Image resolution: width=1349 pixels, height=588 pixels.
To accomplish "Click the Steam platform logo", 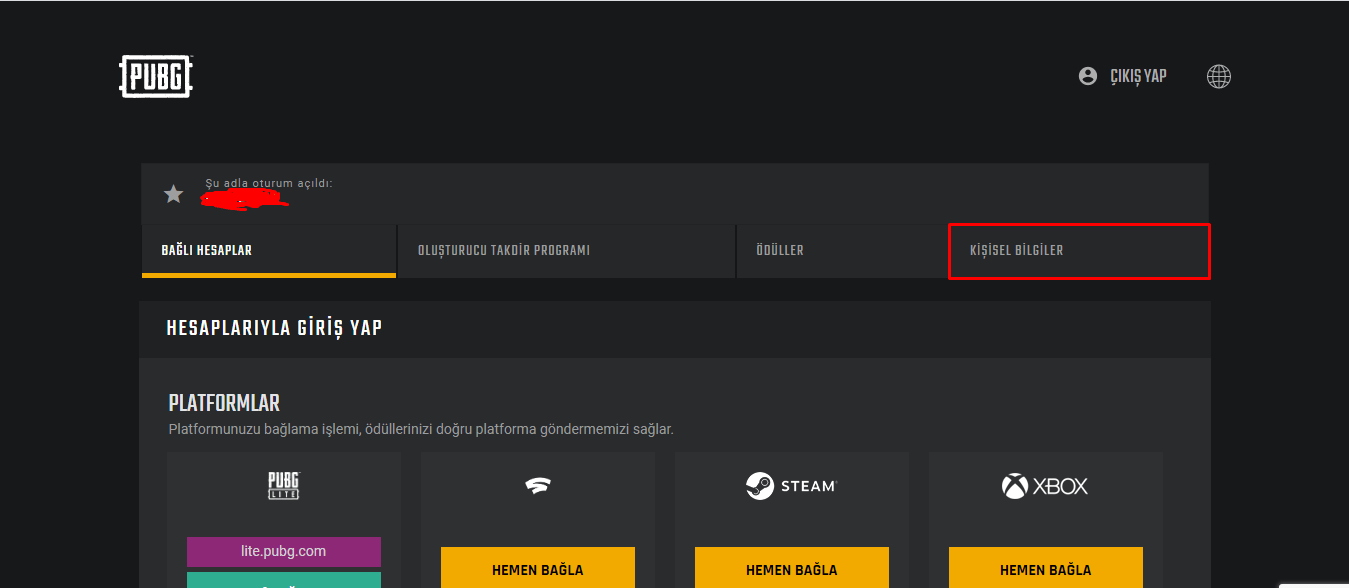I will point(790,486).
